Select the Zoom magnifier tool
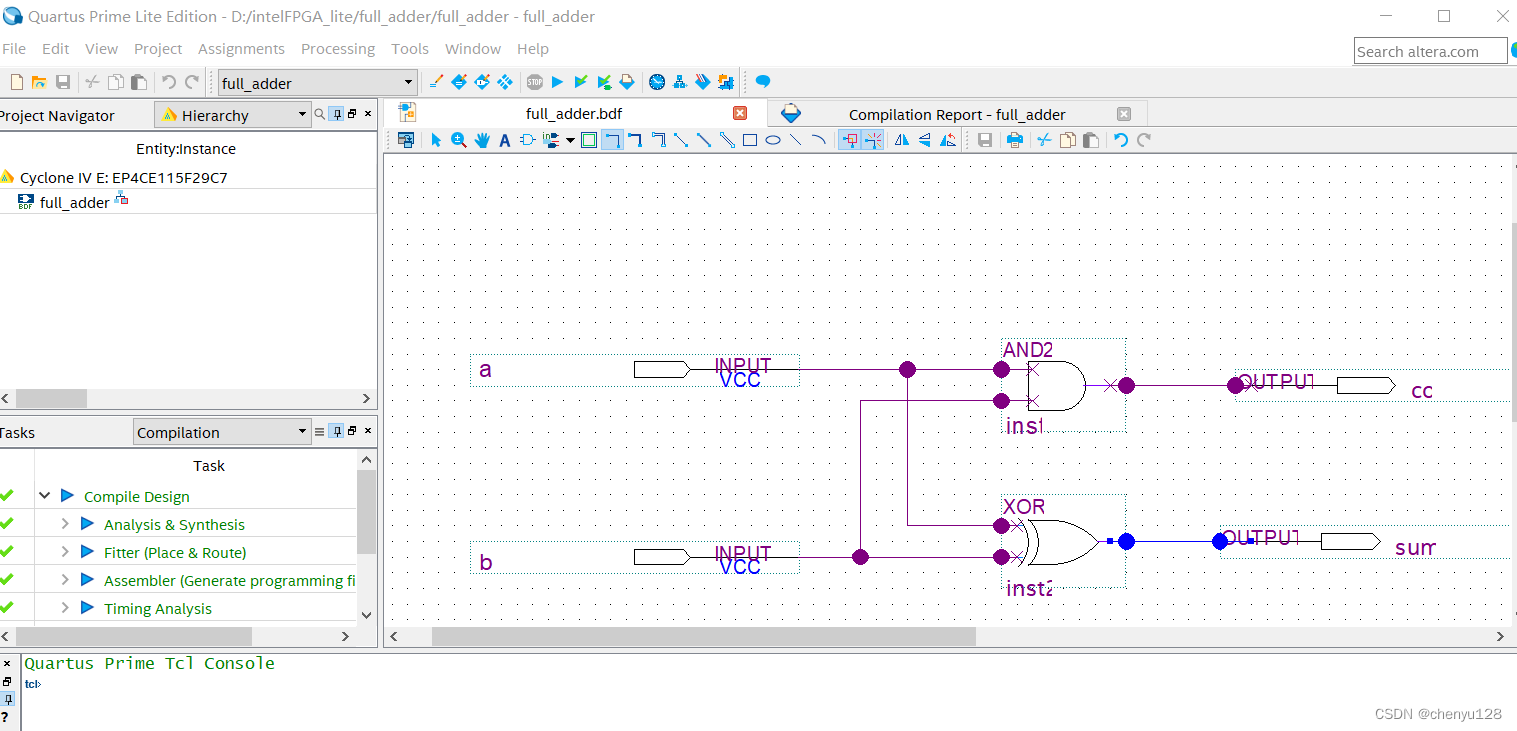The width and height of the screenshot is (1517, 731). (x=459, y=140)
